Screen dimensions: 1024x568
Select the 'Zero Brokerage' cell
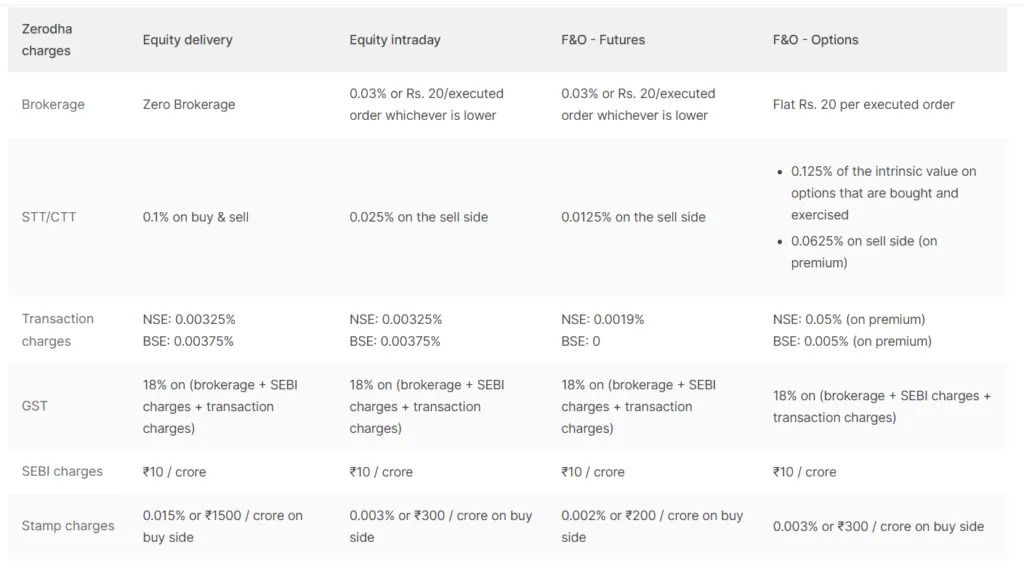tap(189, 104)
